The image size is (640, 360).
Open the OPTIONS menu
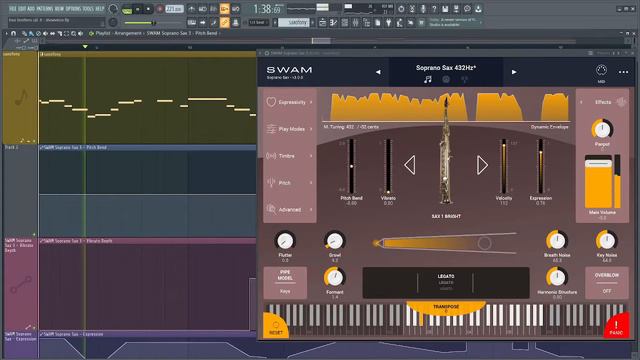pos(73,9)
